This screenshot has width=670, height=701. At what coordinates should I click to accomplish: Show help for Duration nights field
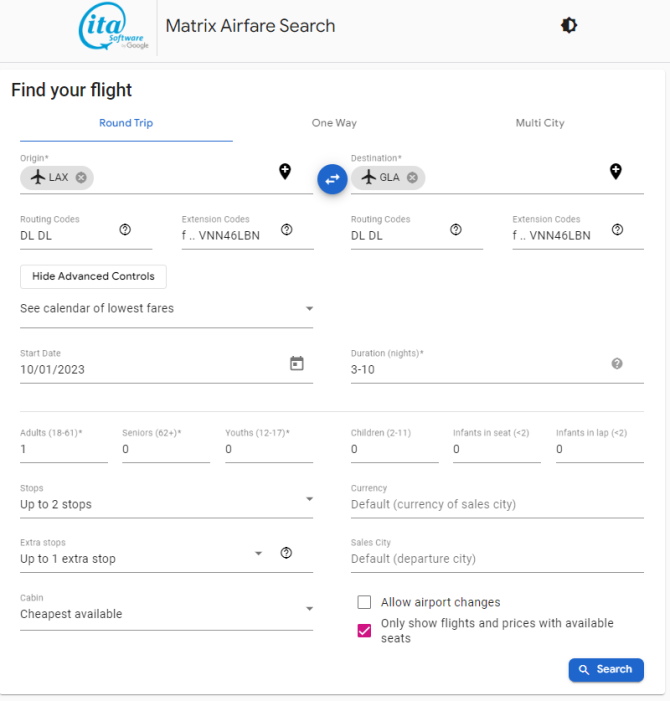pos(617,363)
